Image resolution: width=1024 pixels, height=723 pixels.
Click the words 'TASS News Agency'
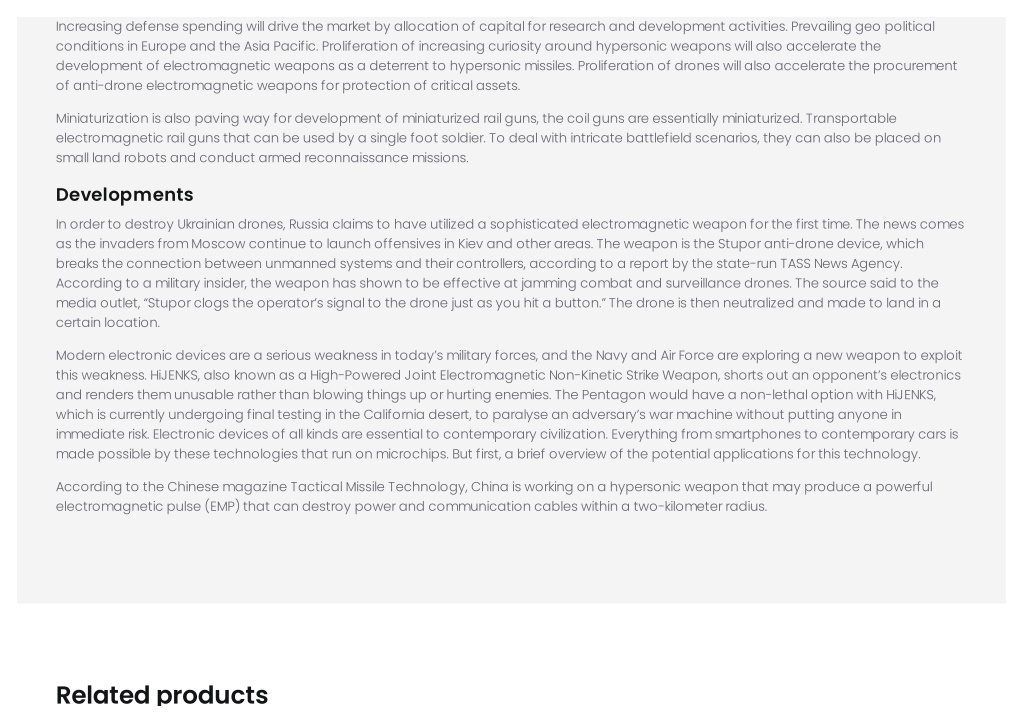[840, 264]
